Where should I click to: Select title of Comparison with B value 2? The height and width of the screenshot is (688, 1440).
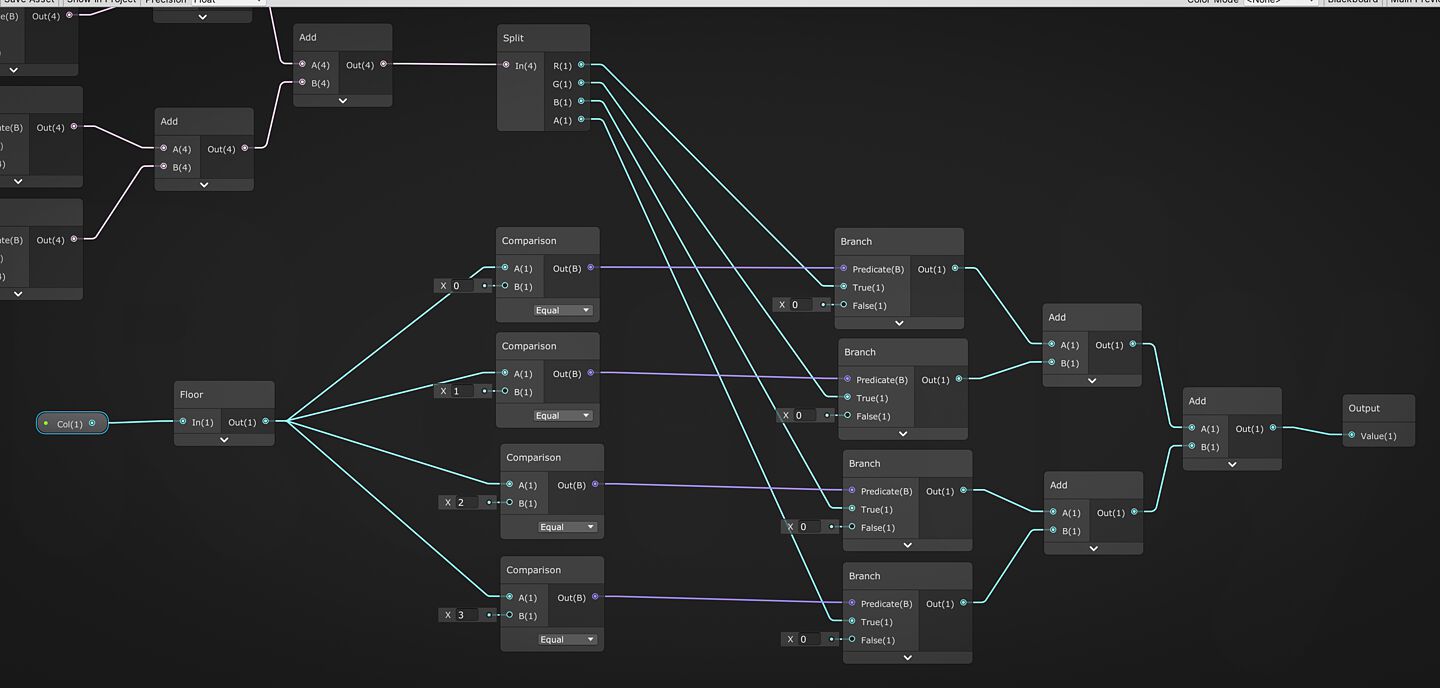pyautogui.click(x=533, y=457)
